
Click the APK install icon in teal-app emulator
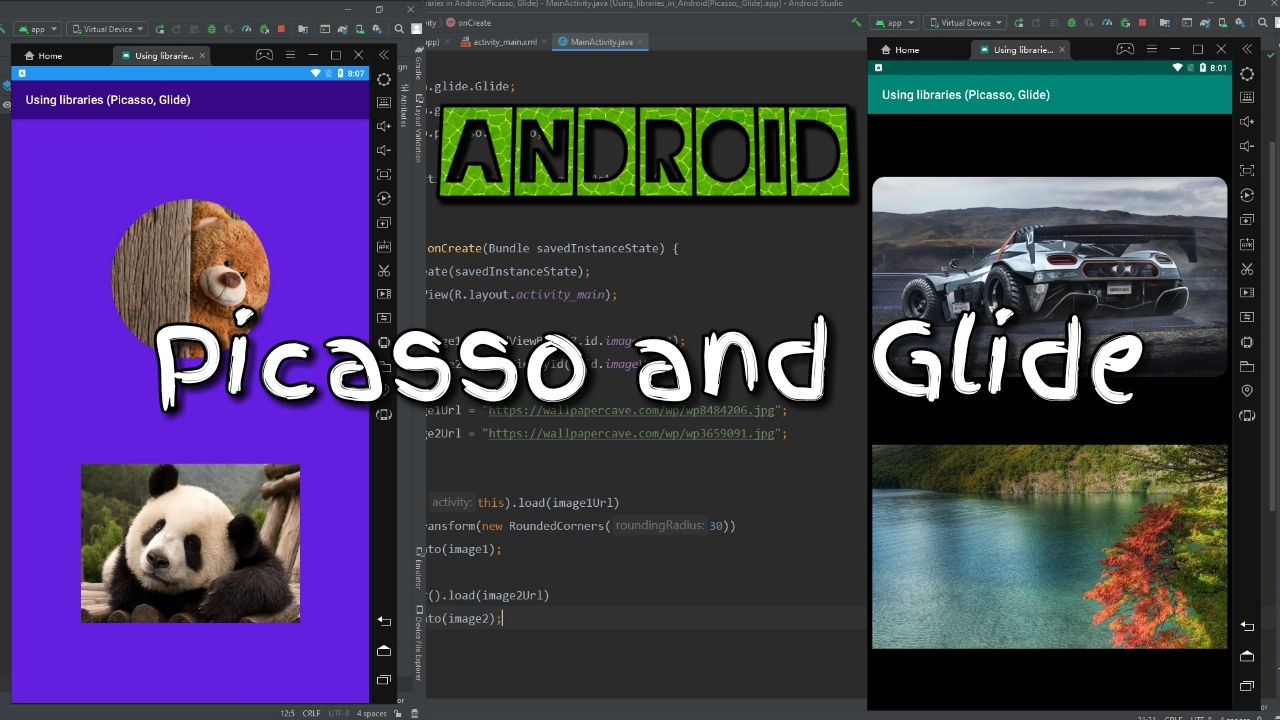click(x=1247, y=244)
